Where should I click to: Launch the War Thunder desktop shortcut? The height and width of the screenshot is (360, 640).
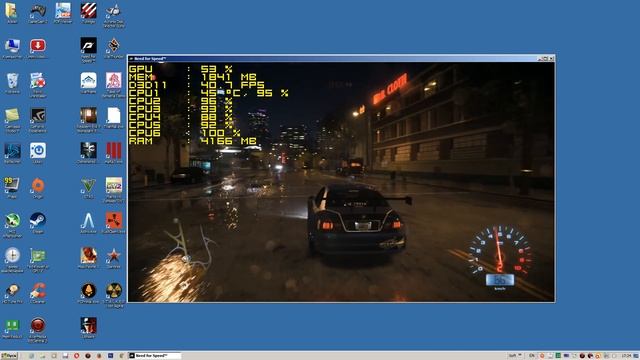tap(113, 46)
